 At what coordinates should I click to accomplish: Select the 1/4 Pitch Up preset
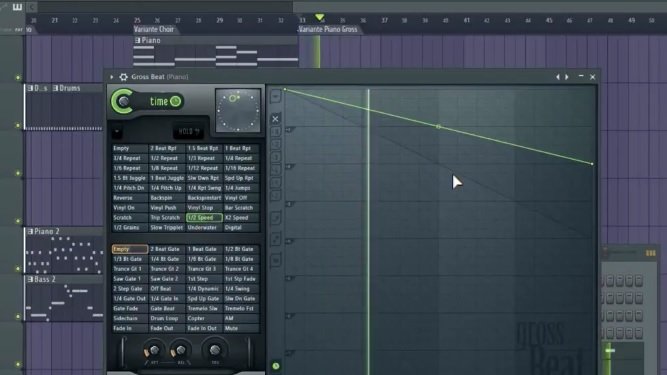tap(167, 188)
